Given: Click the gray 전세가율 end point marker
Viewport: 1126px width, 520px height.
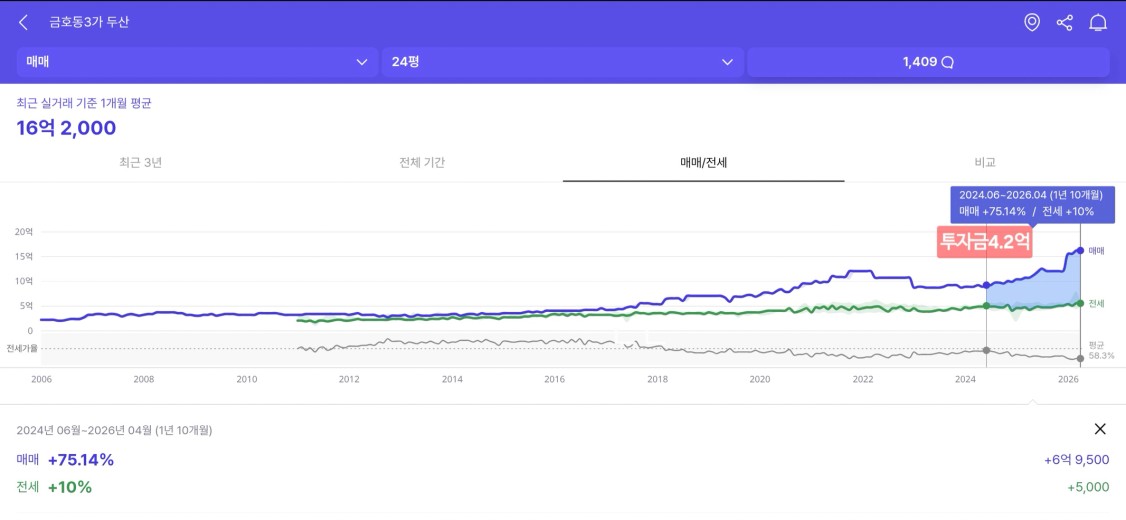Looking at the screenshot, I should (x=1080, y=358).
